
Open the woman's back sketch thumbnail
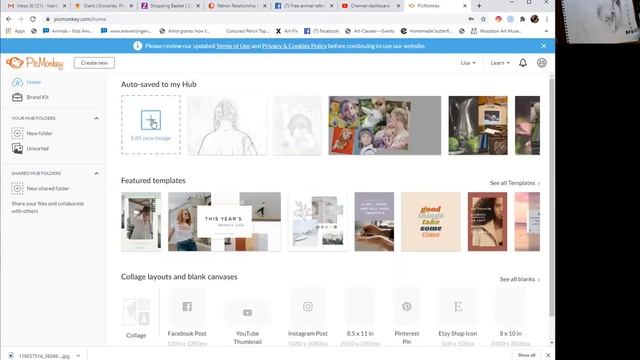[x=227, y=125]
